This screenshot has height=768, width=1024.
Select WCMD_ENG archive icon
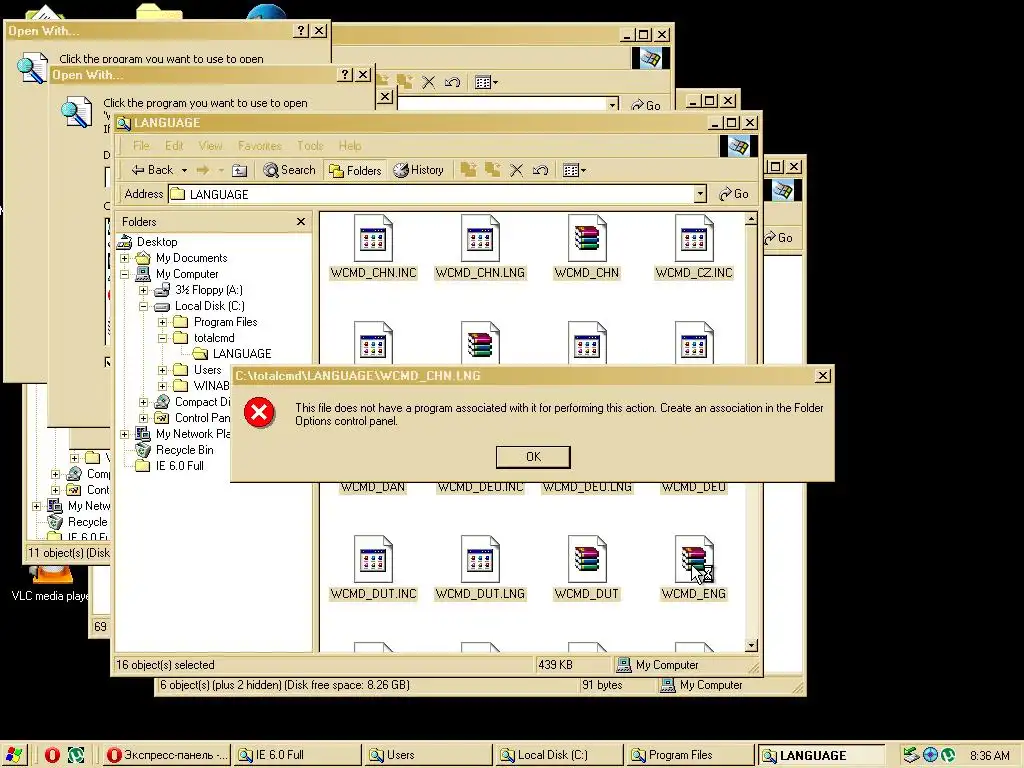click(694, 559)
